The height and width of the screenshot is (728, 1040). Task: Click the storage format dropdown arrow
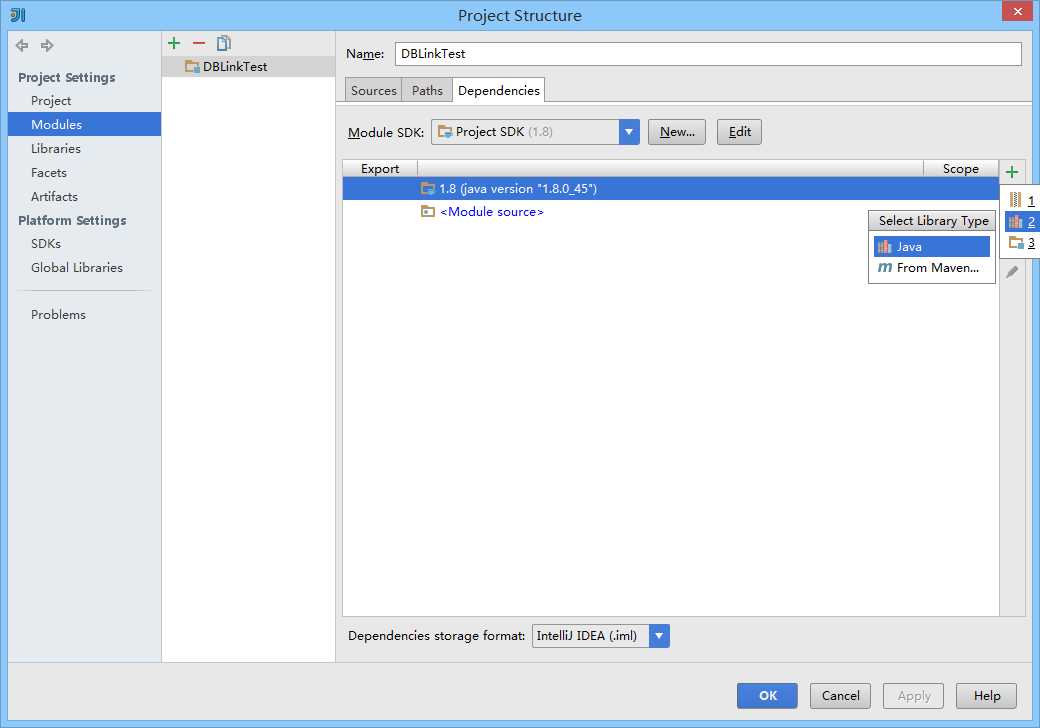click(659, 636)
